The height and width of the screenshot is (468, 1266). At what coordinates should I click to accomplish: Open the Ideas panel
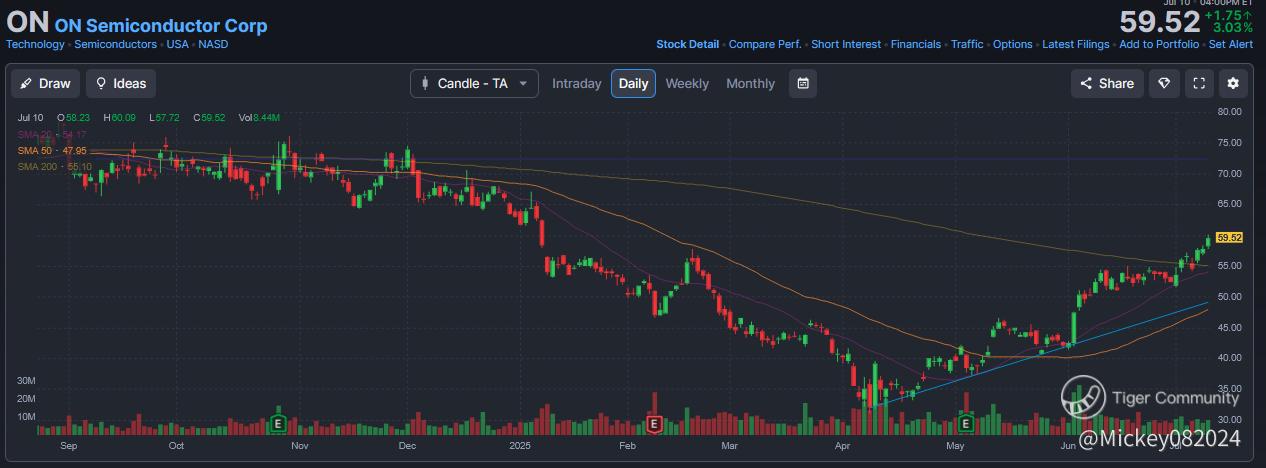[121, 83]
